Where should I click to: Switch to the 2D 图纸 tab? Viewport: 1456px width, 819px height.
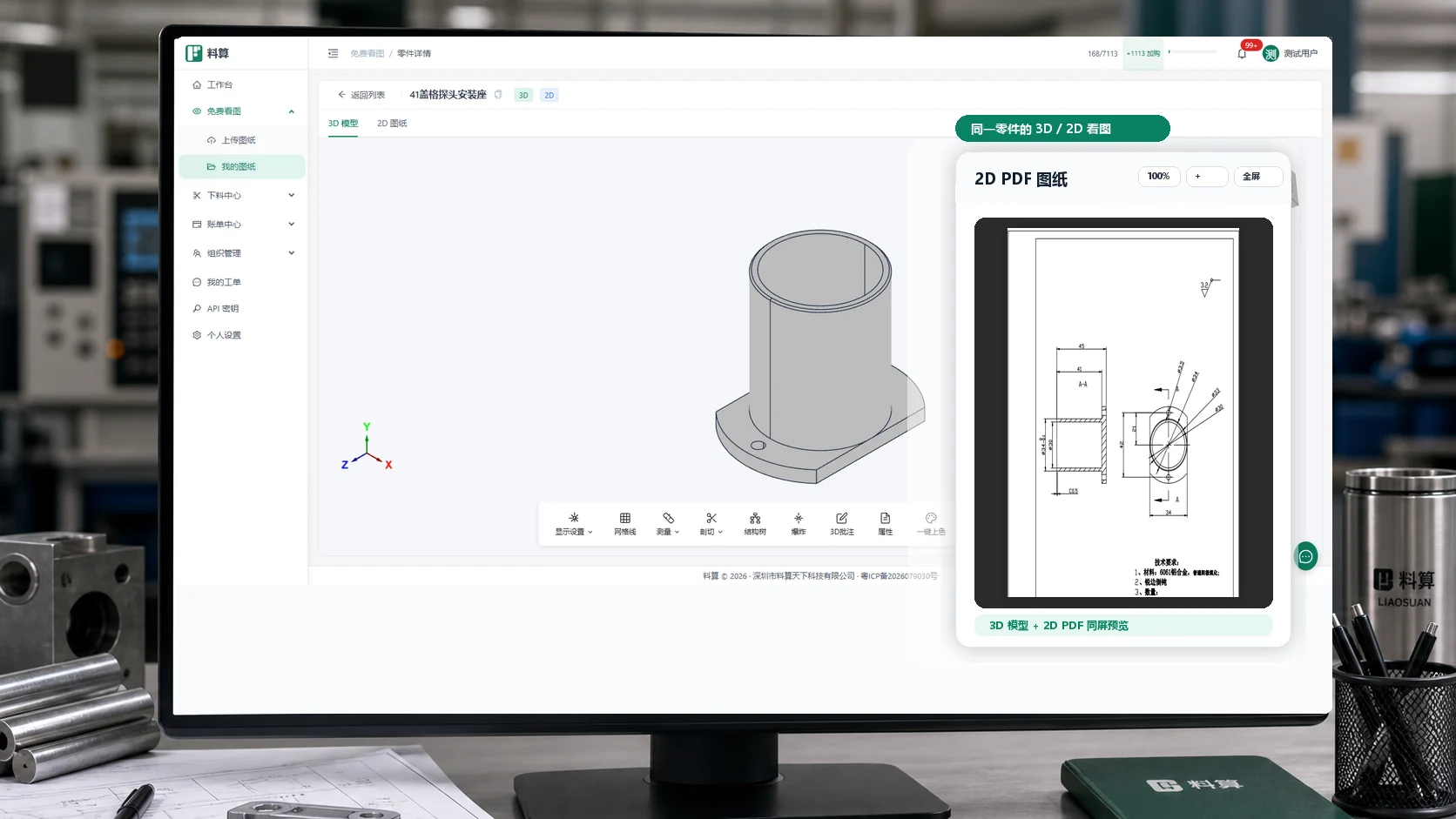click(392, 124)
